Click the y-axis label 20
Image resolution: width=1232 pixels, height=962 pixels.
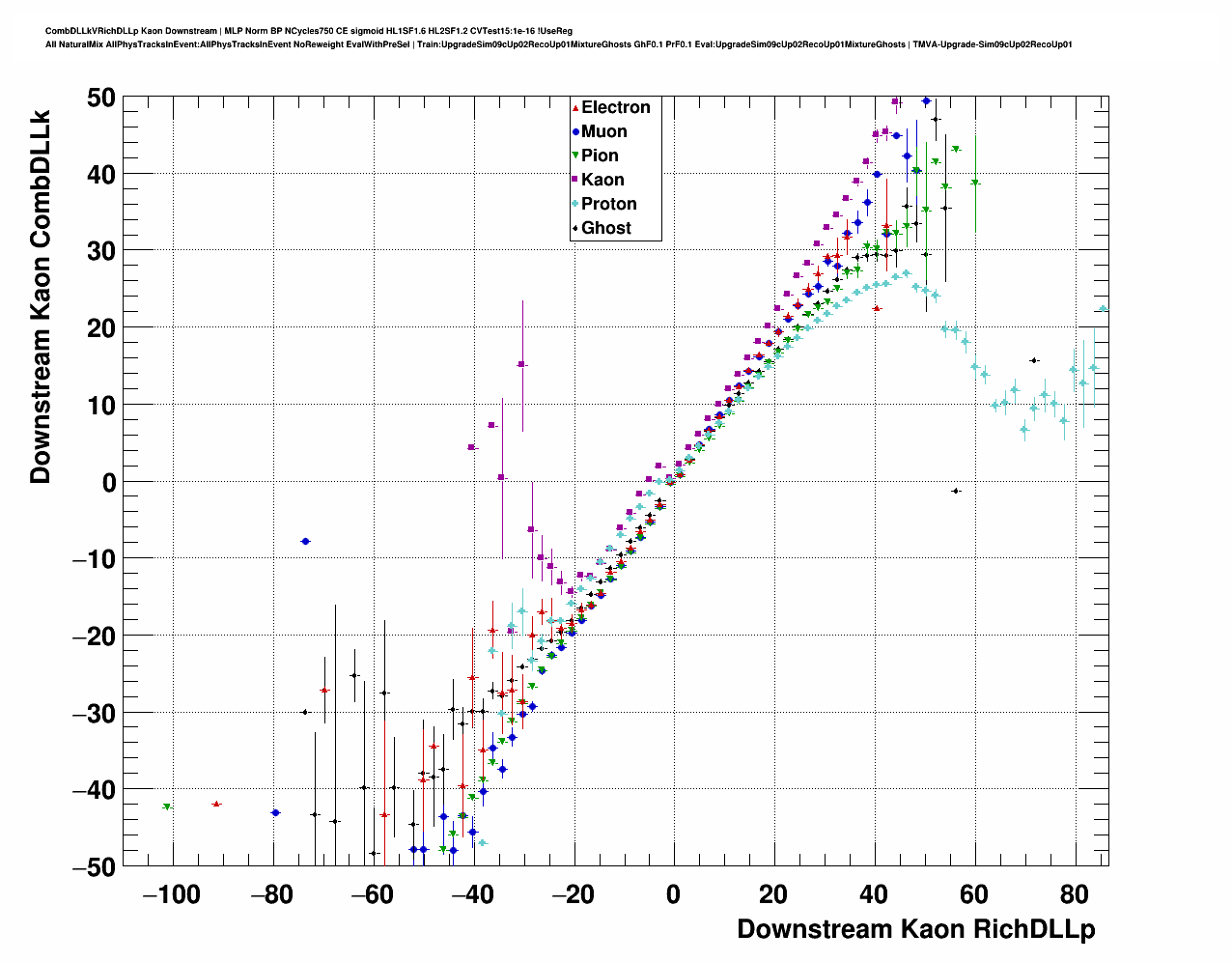(x=100, y=328)
